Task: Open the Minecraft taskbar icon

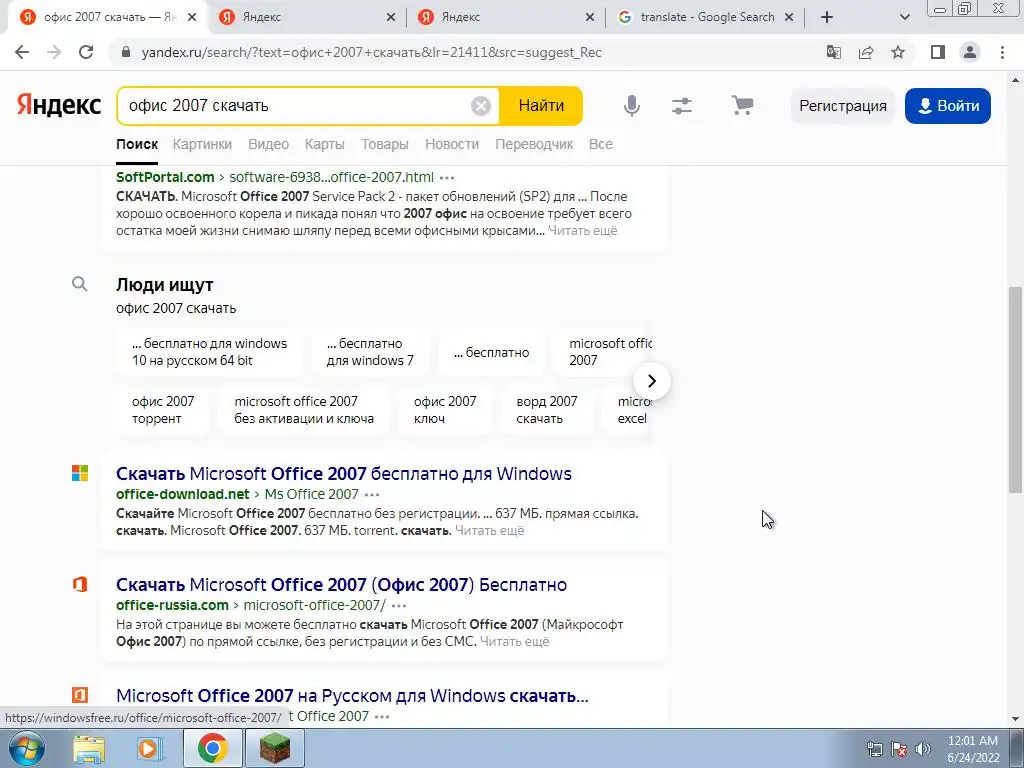Action: tap(275, 748)
